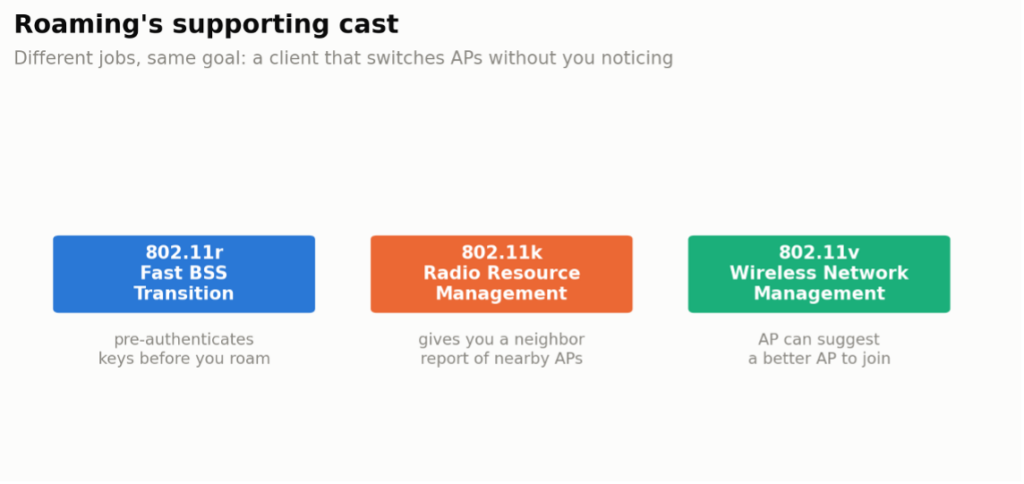This screenshot has width=1024, height=484.
Task: Click the "keys before you roam" caption
Action: click(184, 359)
